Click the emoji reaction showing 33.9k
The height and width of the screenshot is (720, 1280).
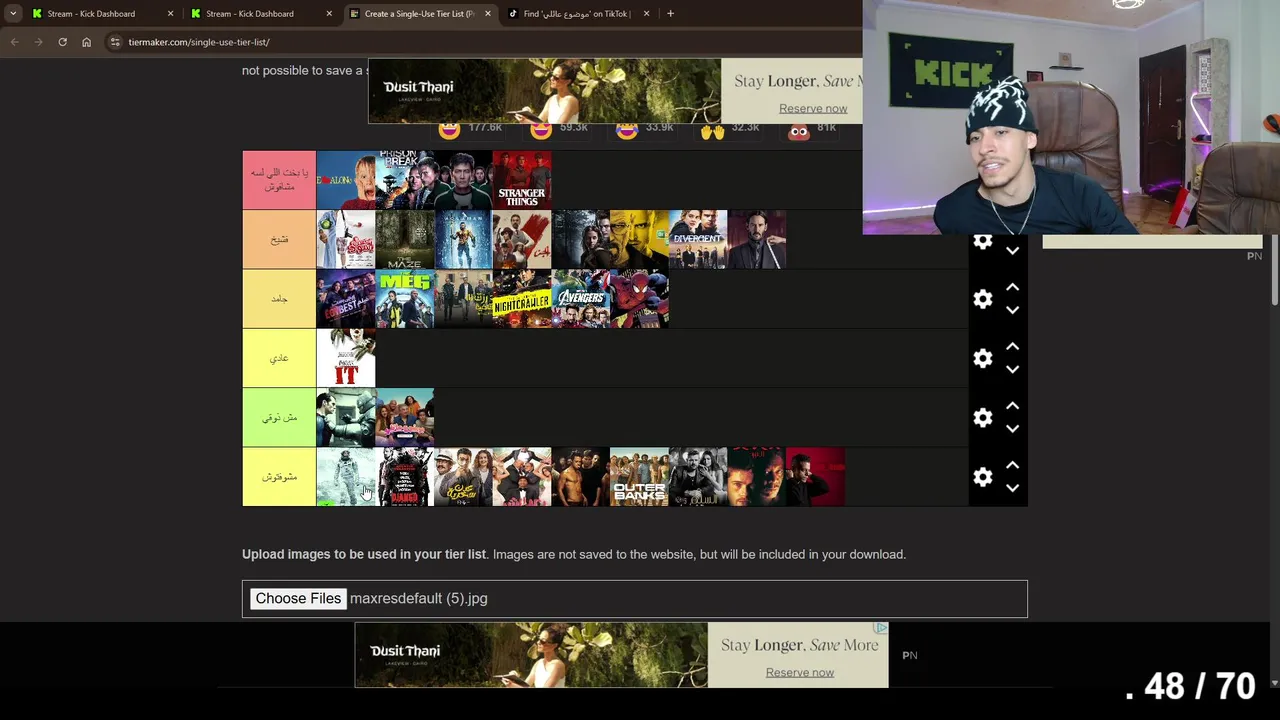tap(627, 130)
